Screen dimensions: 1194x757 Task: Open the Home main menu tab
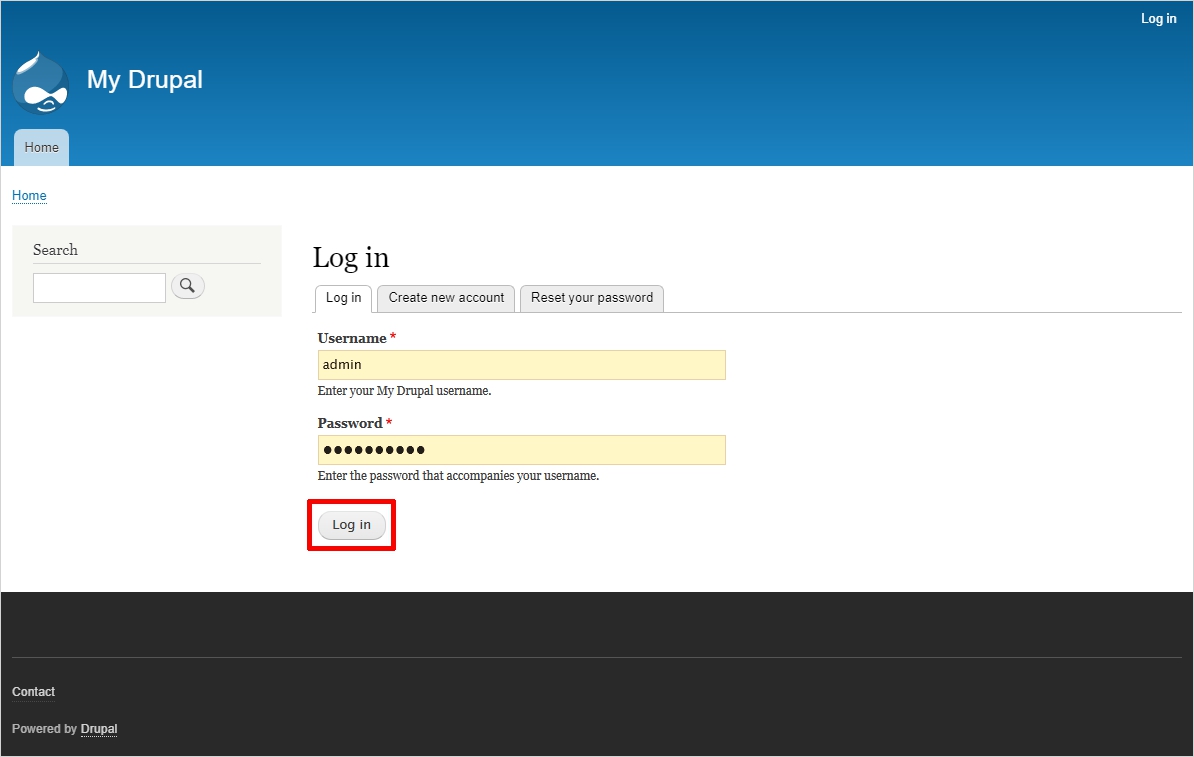pos(41,147)
